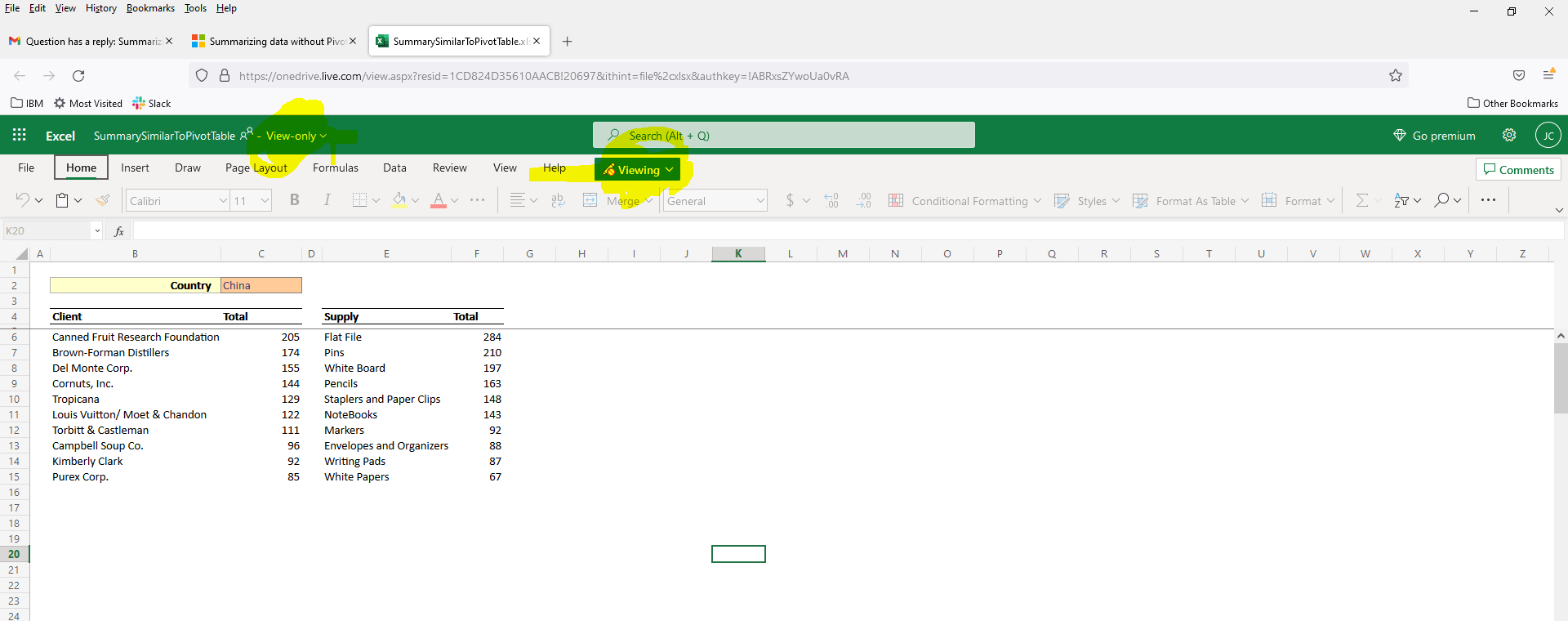This screenshot has height=621, width=1568.
Task: Bookmark this page with star icon
Action: tap(1396, 75)
